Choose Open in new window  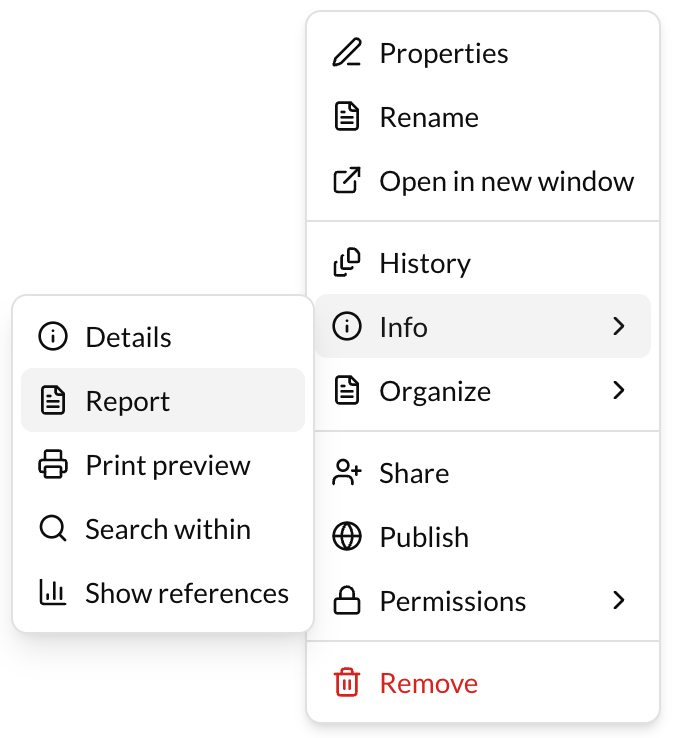tap(506, 182)
